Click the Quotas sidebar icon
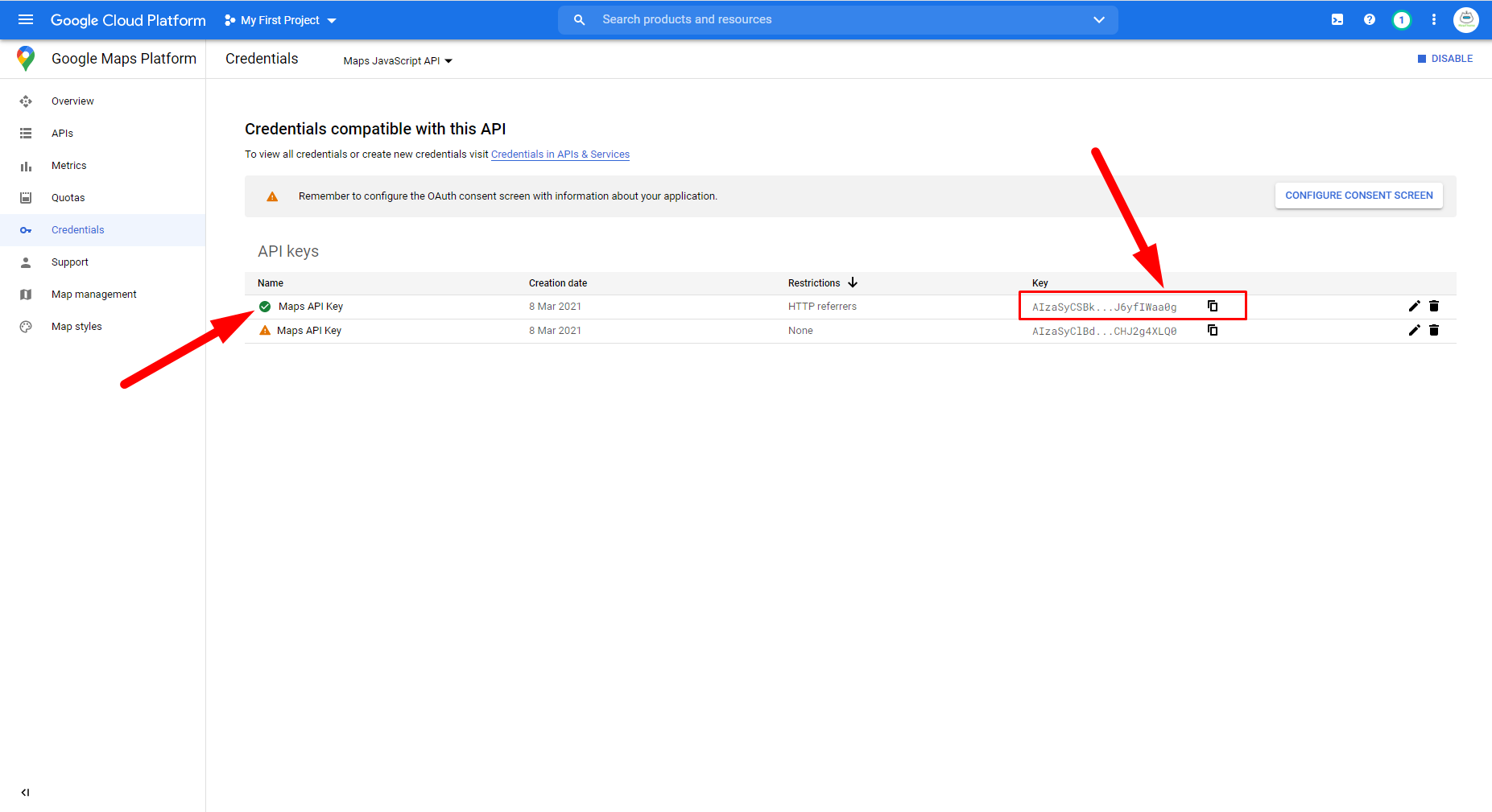 26,198
